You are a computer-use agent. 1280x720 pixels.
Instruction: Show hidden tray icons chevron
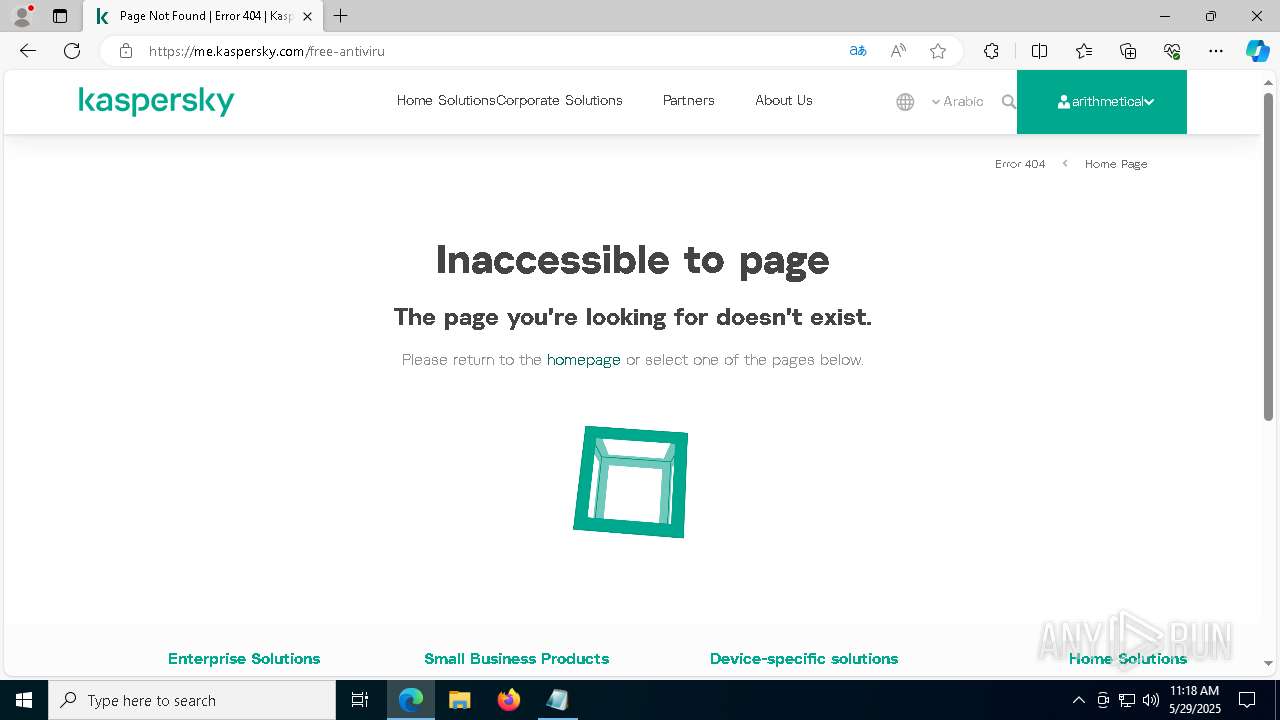click(x=1078, y=700)
